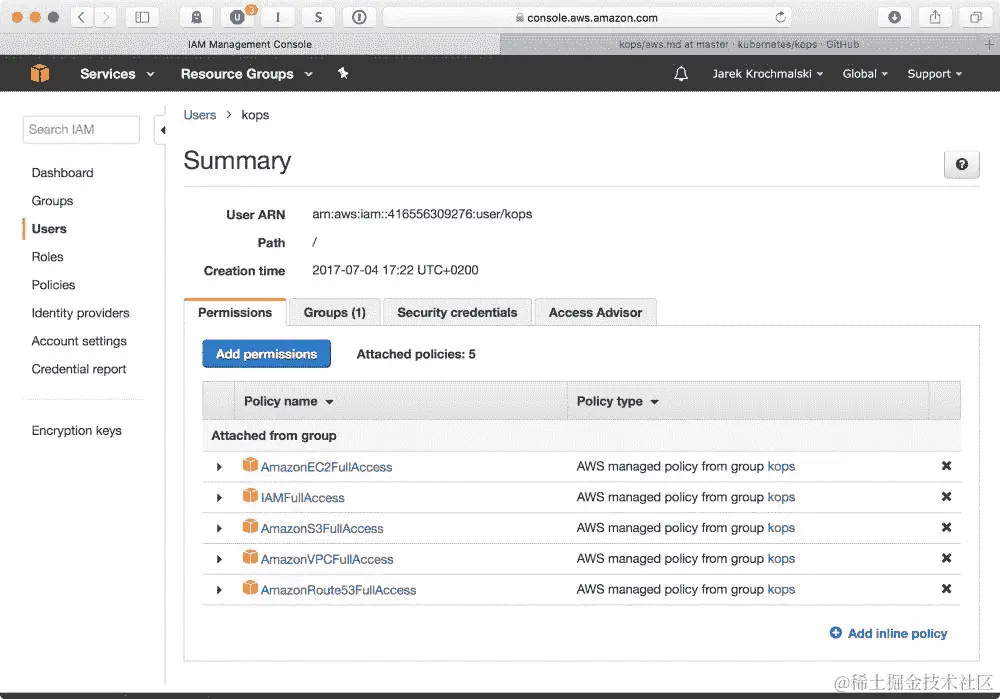Open Roles in IAM sidebar
This screenshot has height=699, width=1000.
pos(48,257)
